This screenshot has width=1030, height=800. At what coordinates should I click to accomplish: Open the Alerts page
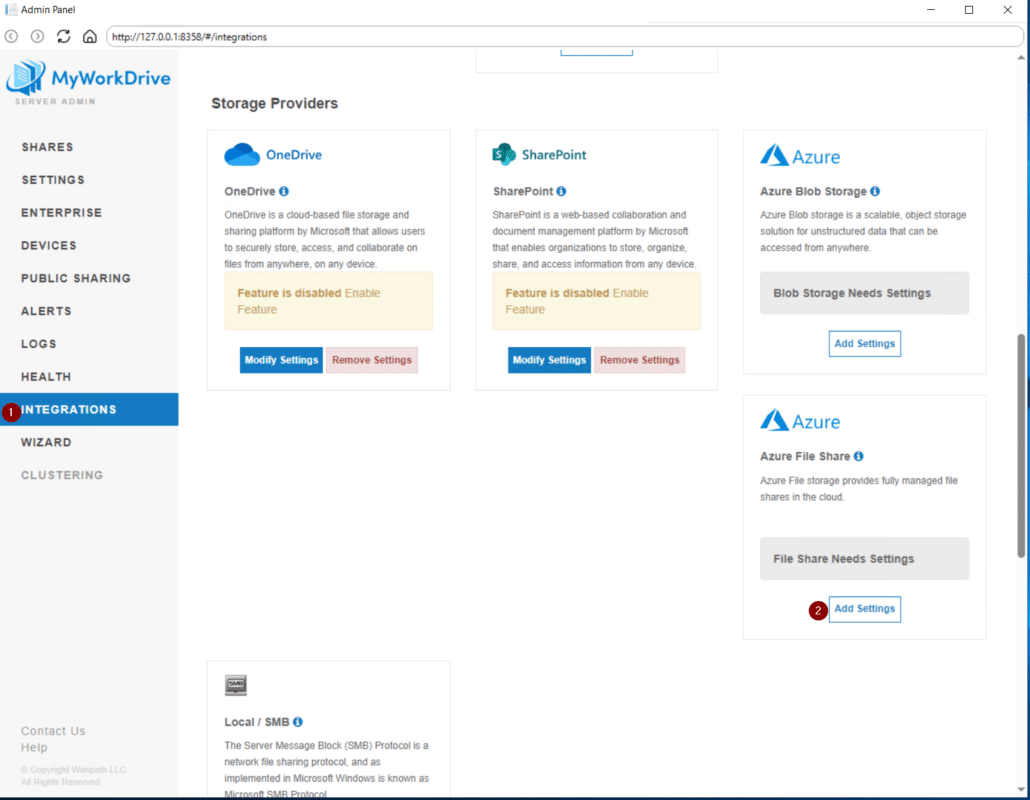(46, 311)
